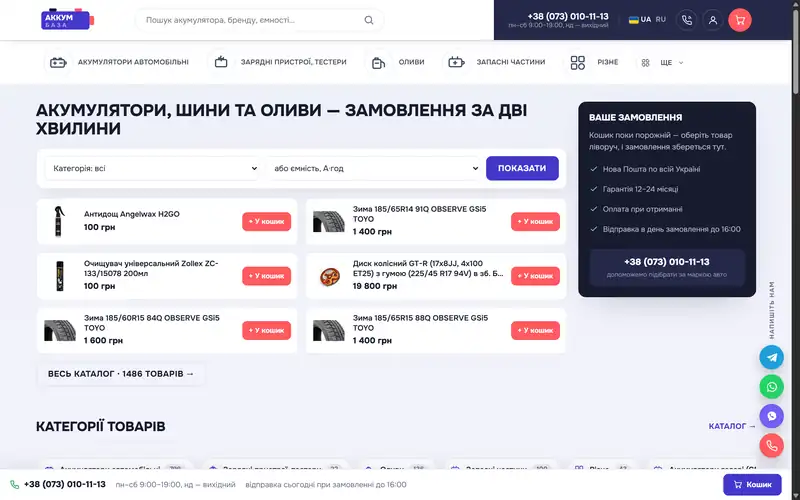Image resolution: width=800 pixels, height=500 pixels.
Task: Click the Аккум База logo
Action: pos(67,19)
